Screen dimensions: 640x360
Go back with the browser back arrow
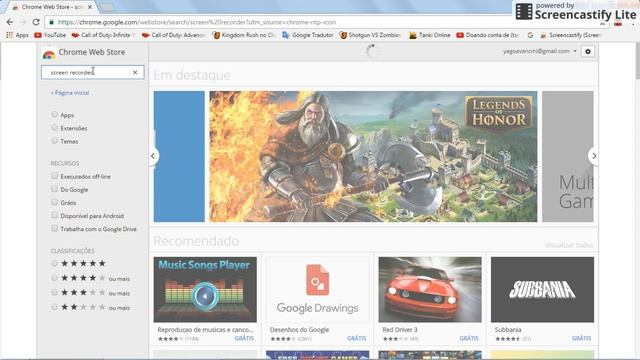[x=10, y=22]
